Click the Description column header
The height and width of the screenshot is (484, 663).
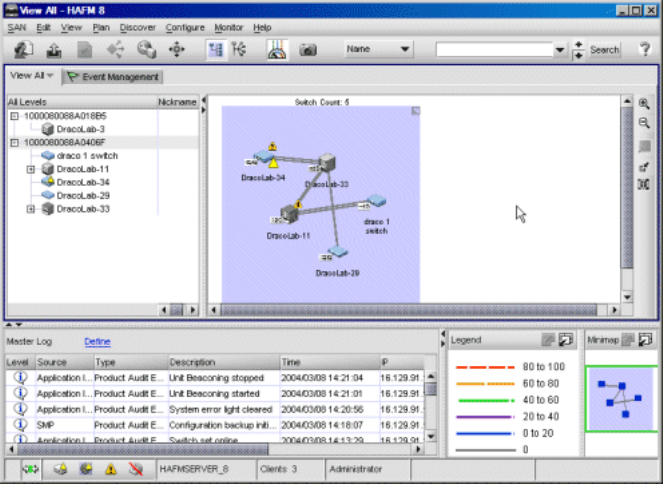tap(224, 362)
